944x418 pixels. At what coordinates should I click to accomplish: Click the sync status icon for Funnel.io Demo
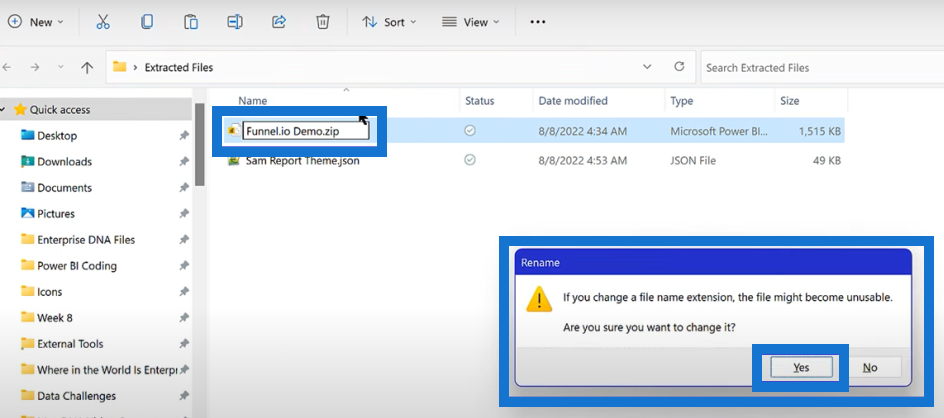tap(470, 131)
